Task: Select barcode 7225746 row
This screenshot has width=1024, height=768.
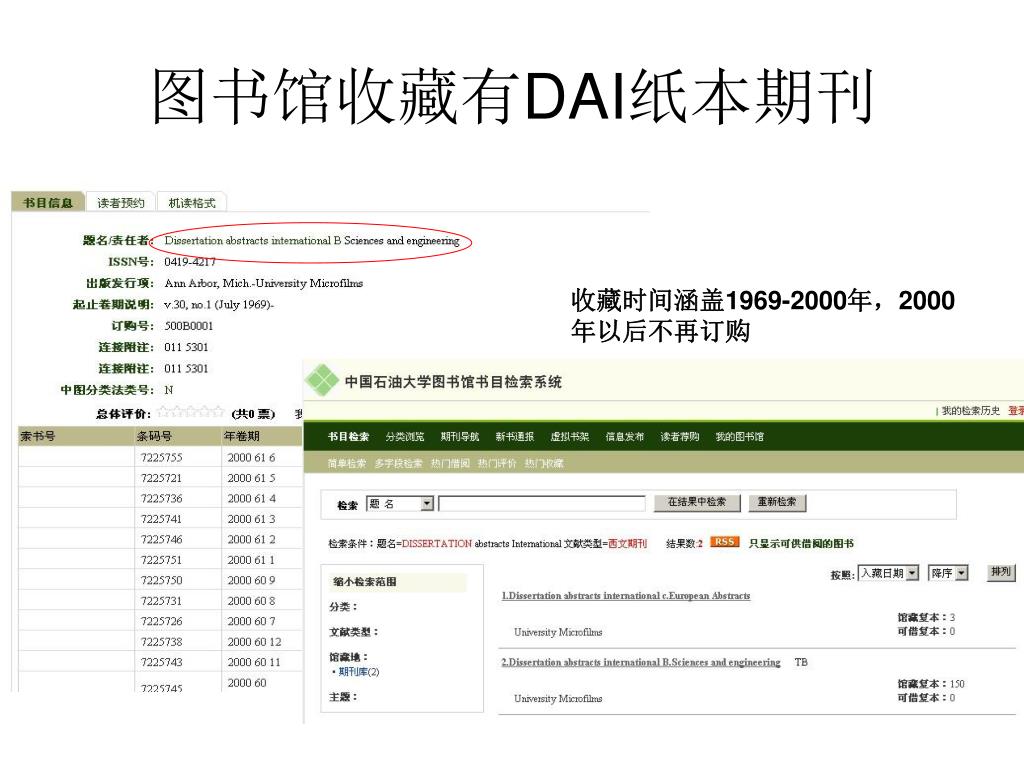Action: click(161, 539)
